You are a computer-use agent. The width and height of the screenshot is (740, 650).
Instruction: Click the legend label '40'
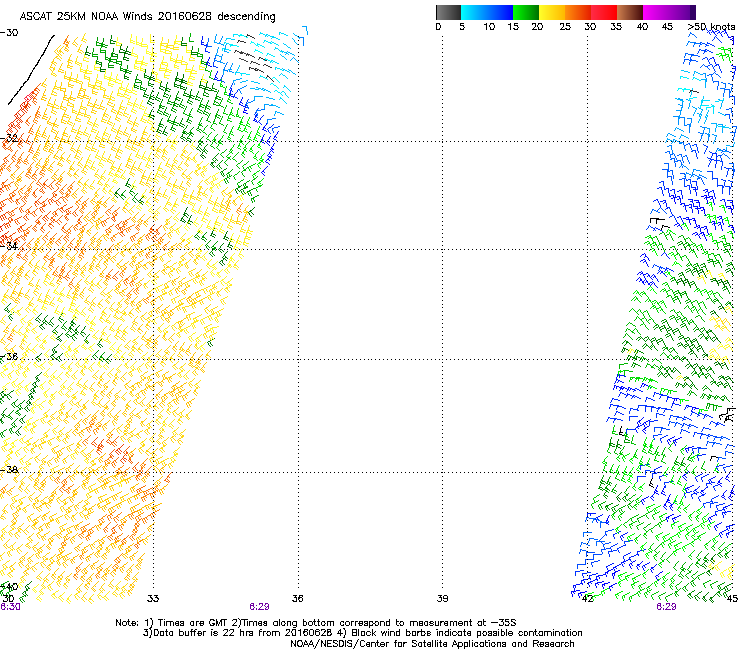642,27
